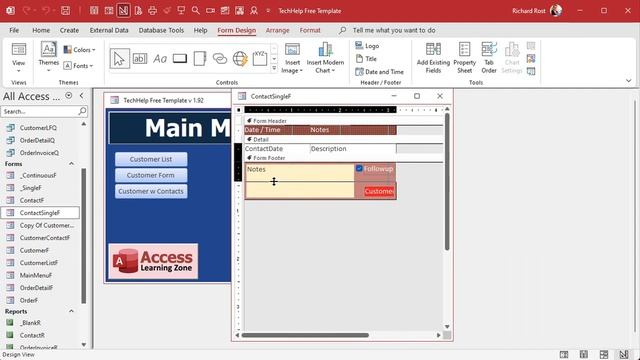Image resolution: width=640 pixels, height=360 pixels.
Task: Click the Richard Rost account picture
Action: [556, 11]
